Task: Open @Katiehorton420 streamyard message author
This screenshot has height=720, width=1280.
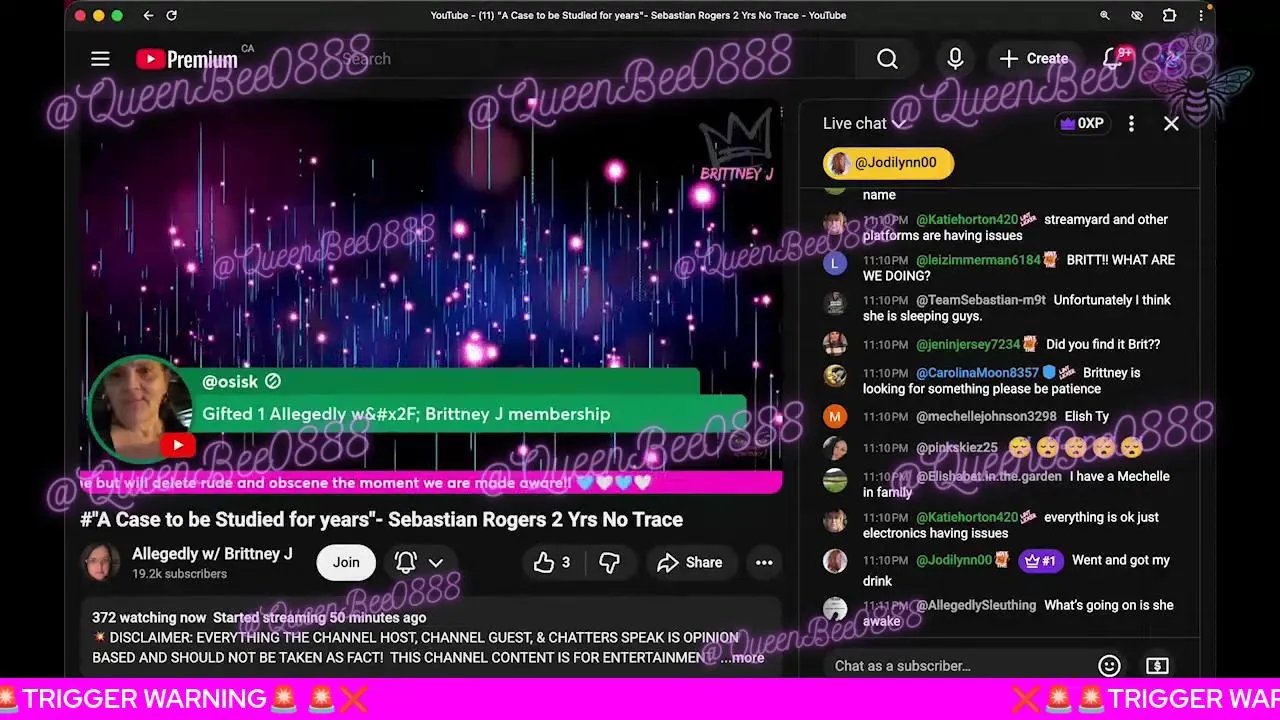Action: [x=967, y=219]
